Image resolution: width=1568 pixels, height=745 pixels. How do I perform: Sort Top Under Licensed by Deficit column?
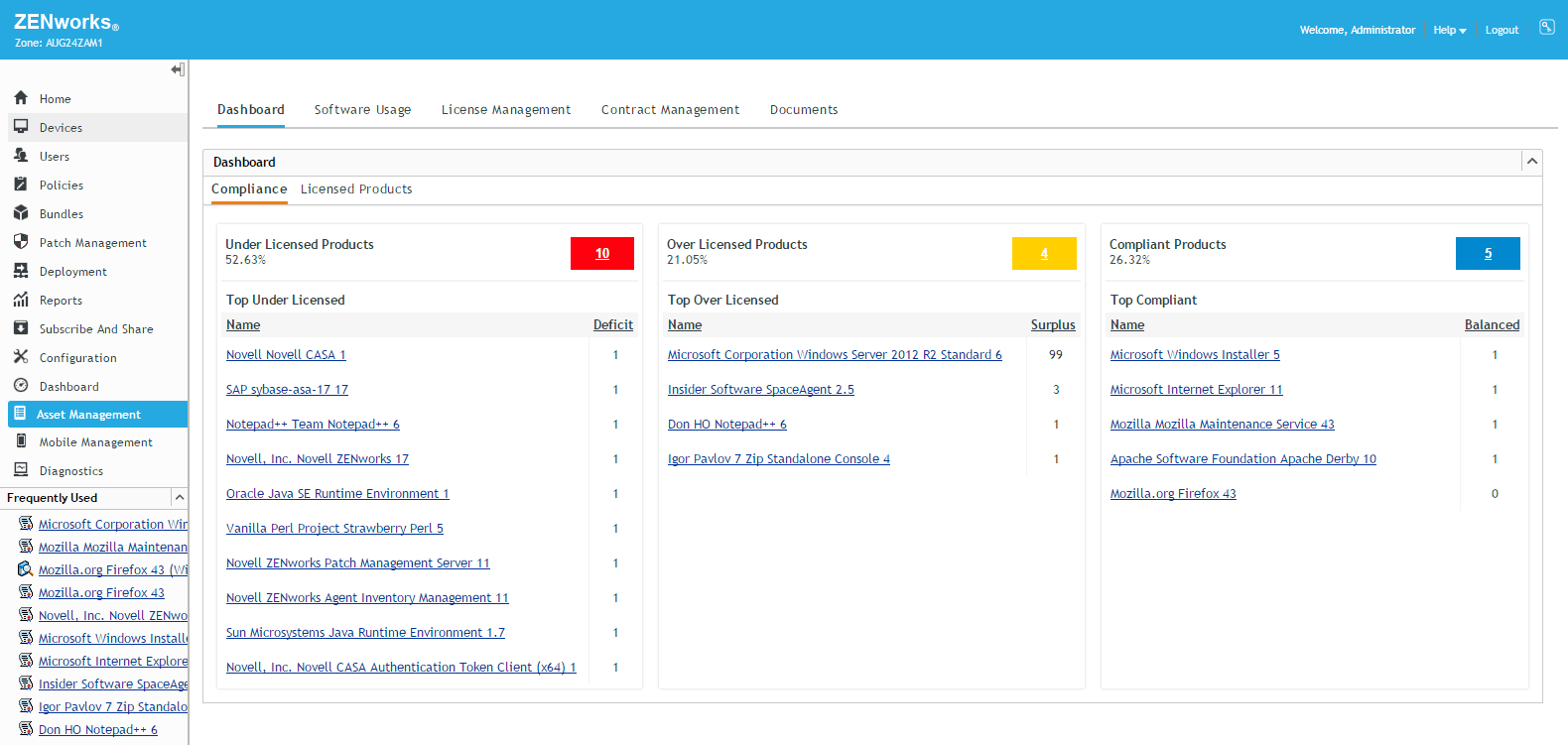tap(613, 324)
